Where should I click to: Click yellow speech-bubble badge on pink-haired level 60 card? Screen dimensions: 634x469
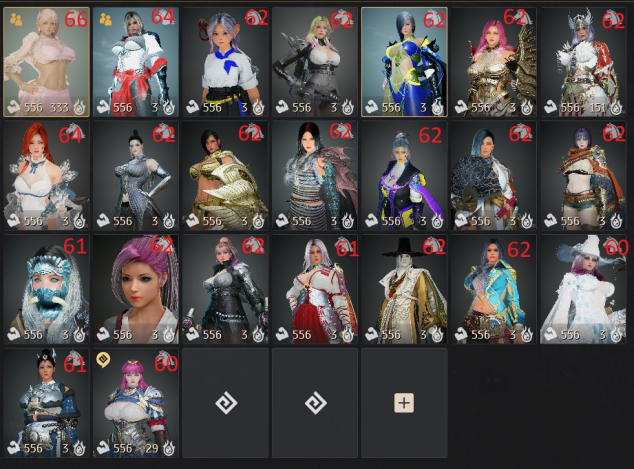[x=103, y=360]
